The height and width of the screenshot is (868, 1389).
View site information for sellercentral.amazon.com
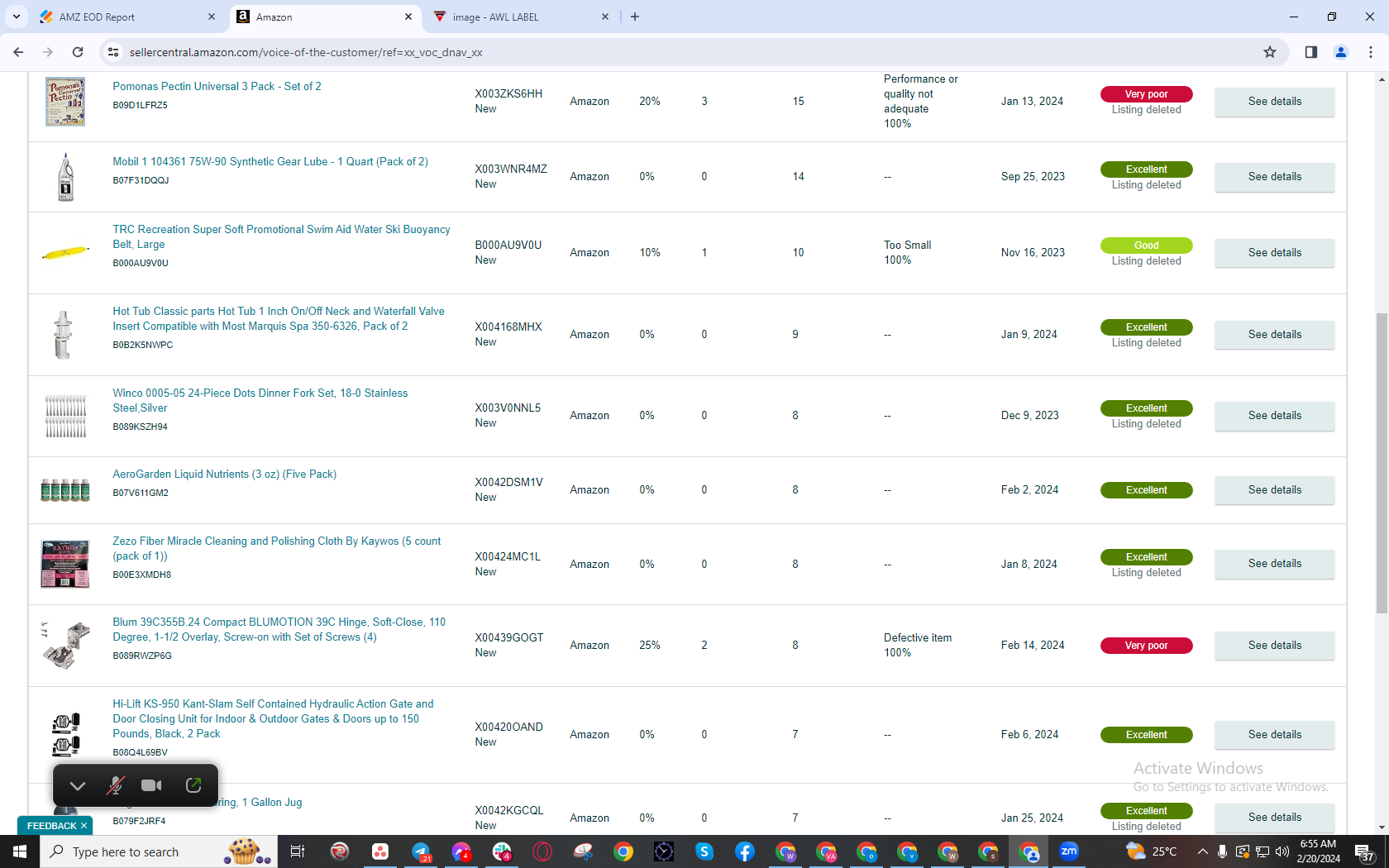tap(113, 52)
